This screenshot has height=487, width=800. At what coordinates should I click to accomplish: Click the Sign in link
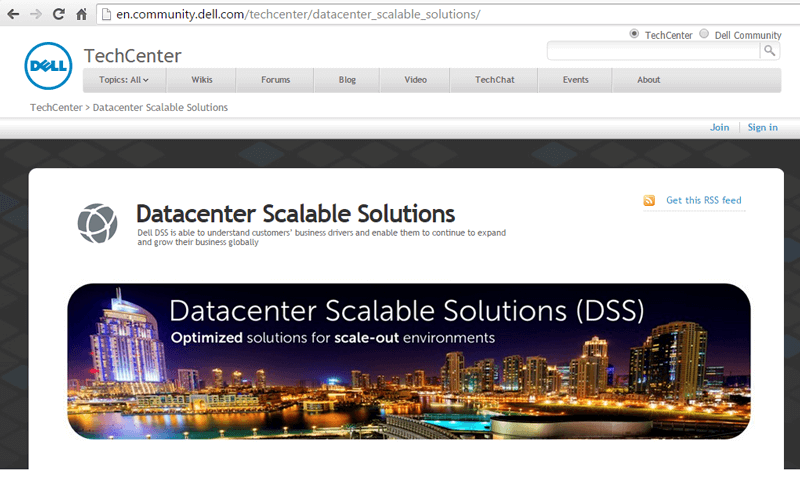click(x=763, y=127)
